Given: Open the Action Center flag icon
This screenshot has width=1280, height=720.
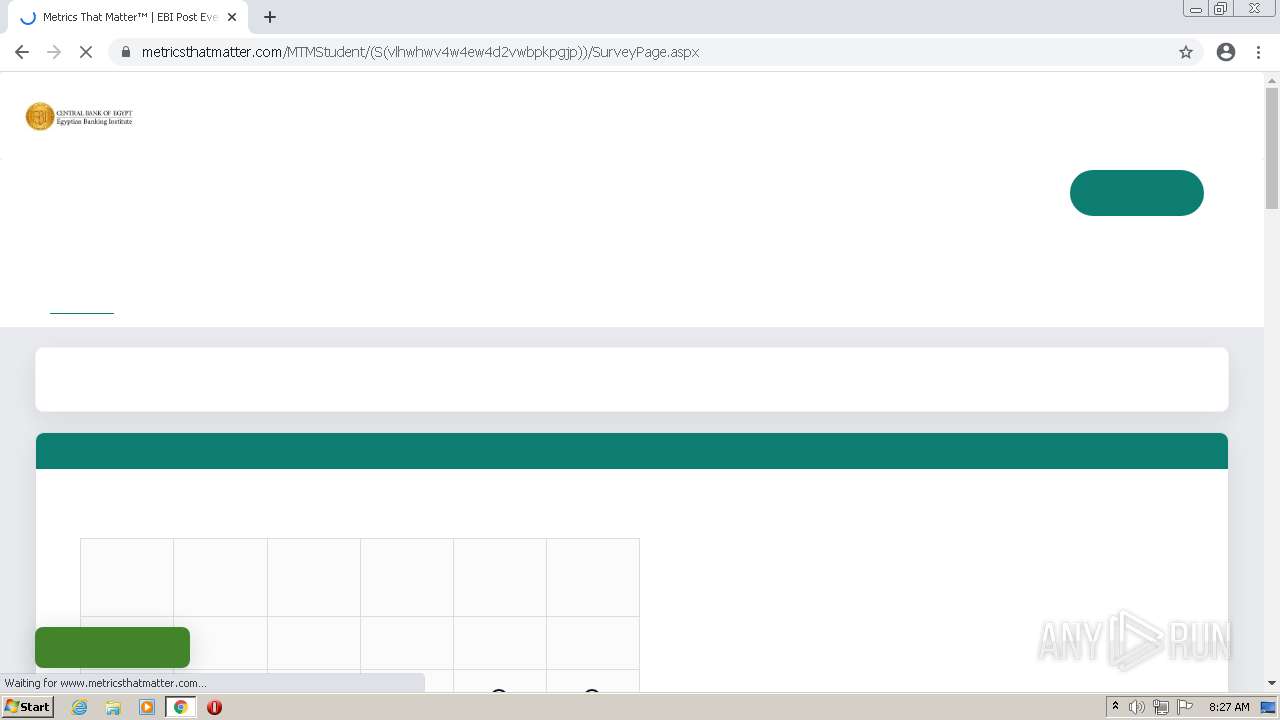Looking at the screenshot, I should tap(1185, 707).
